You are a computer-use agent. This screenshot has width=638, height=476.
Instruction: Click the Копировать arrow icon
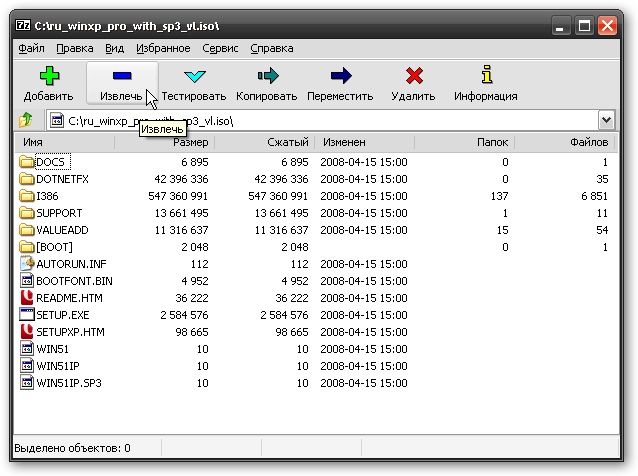pyautogui.click(x=268, y=75)
